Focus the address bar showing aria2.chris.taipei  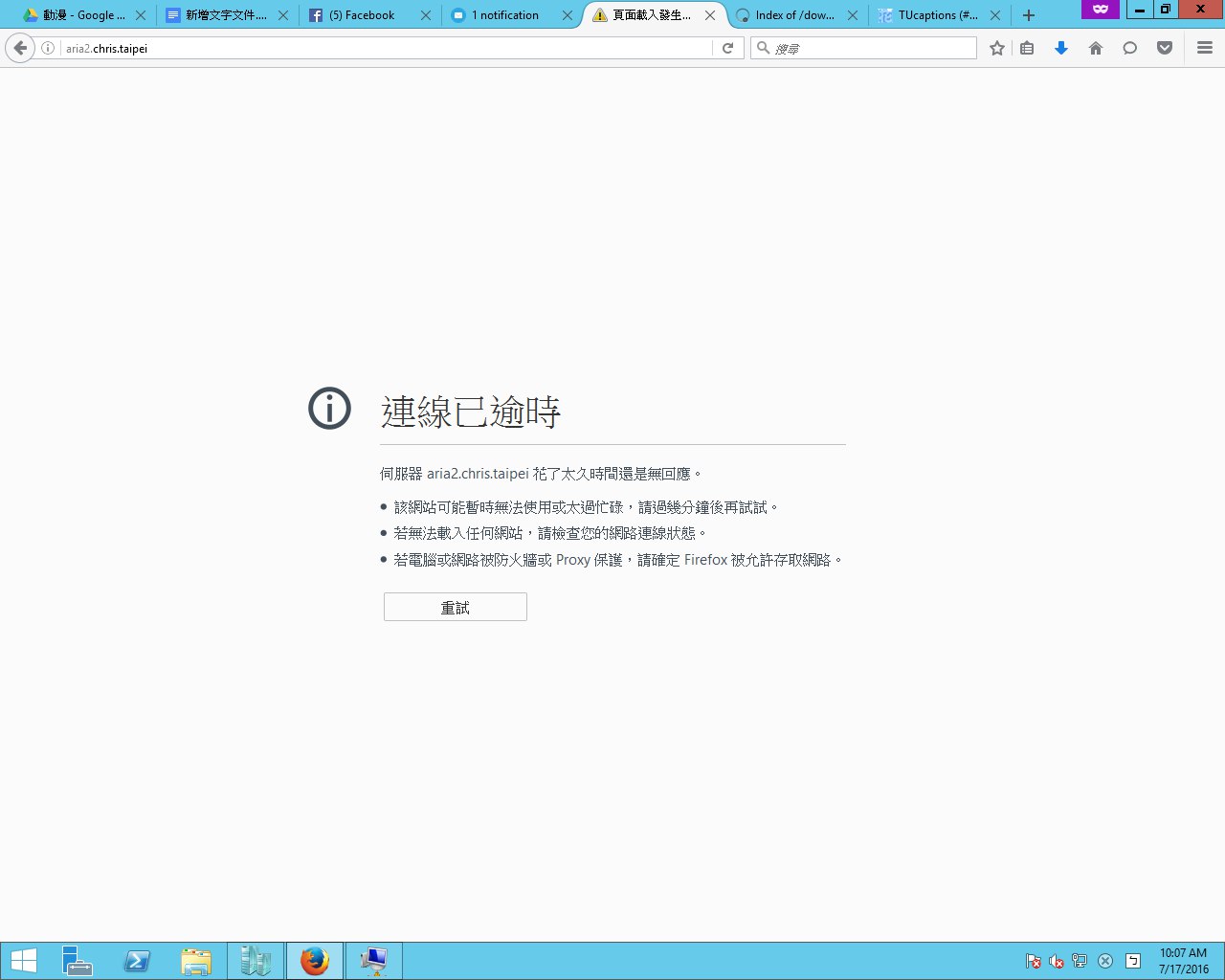point(386,48)
